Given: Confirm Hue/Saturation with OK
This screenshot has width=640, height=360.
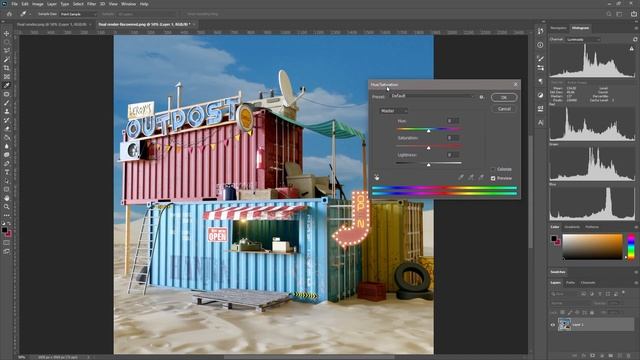Looking at the screenshot, I should coord(504,98).
